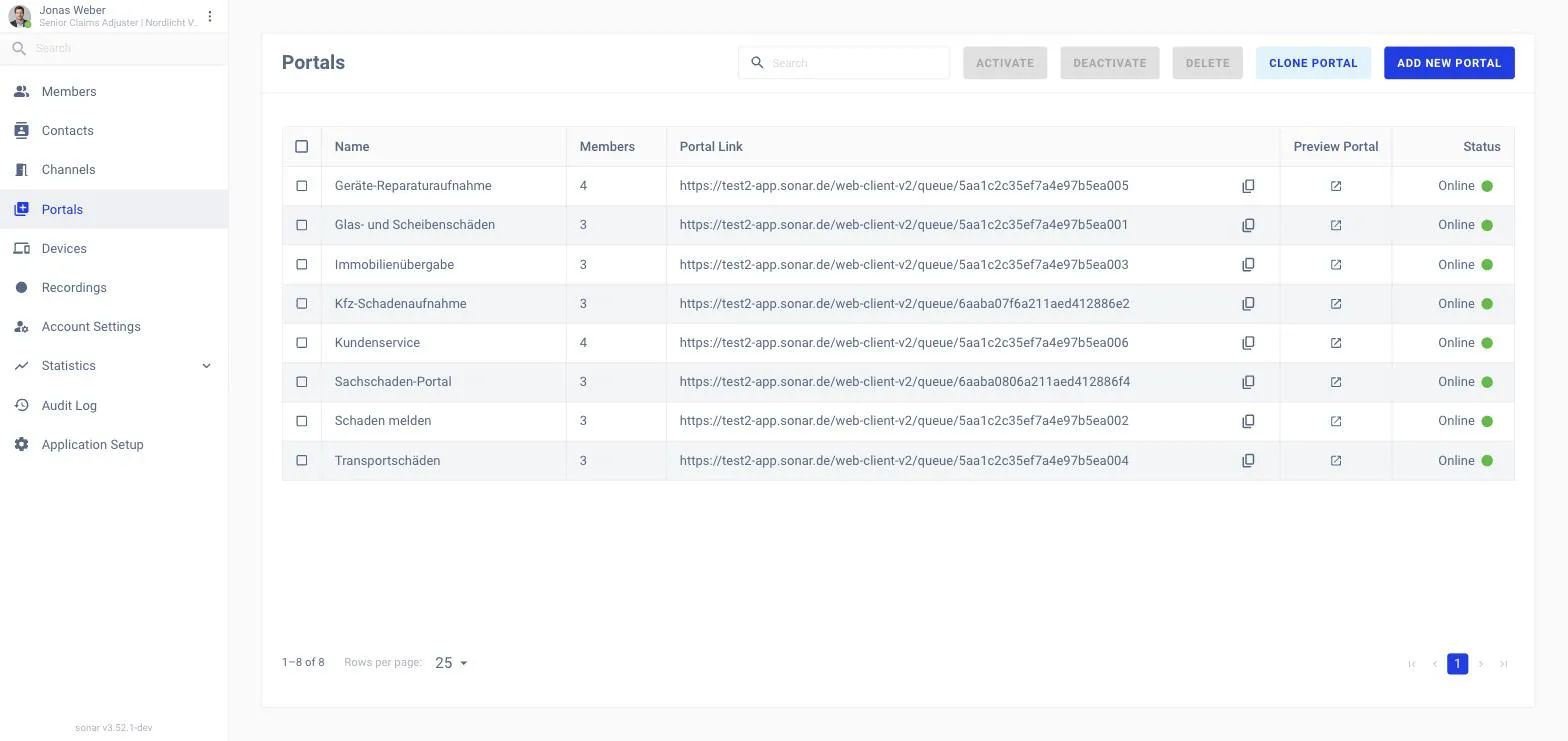Click Jonas Weber's profile avatar
This screenshot has height=741, width=1568.
click(x=19, y=16)
